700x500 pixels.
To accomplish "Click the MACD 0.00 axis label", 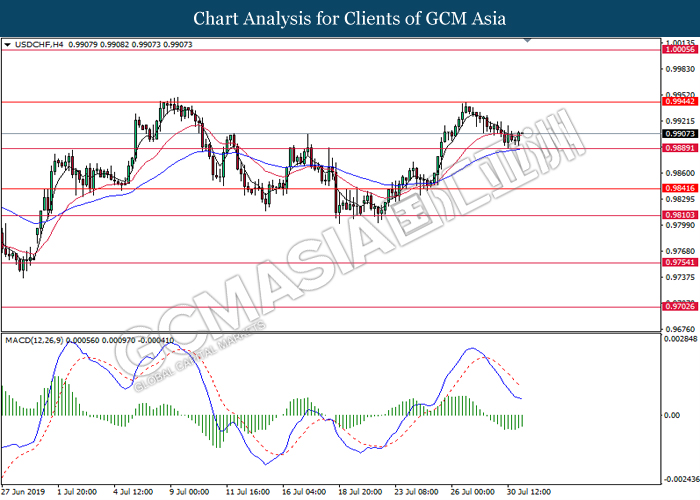I will tap(670, 414).
